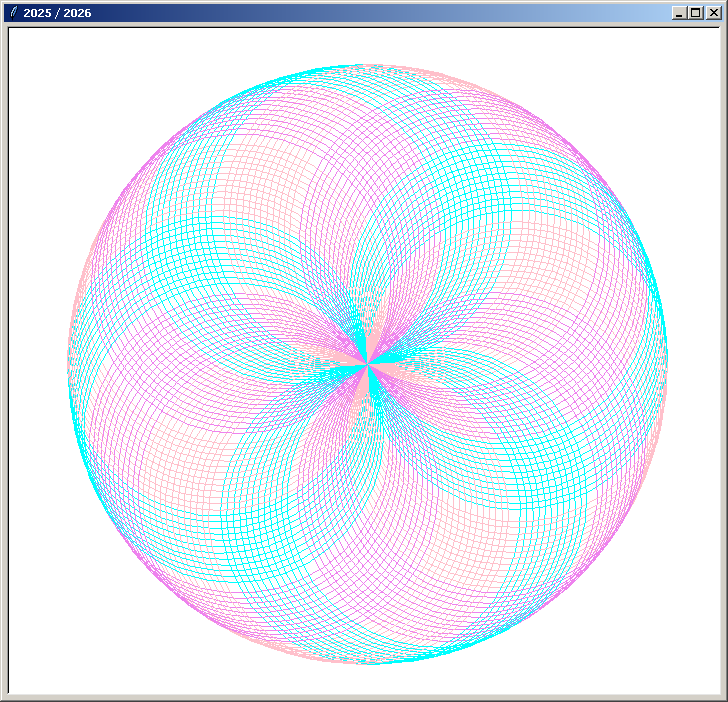Image resolution: width=728 pixels, height=702 pixels.
Task: Close the 2025 / 2026 window
Action: (713, 13)
